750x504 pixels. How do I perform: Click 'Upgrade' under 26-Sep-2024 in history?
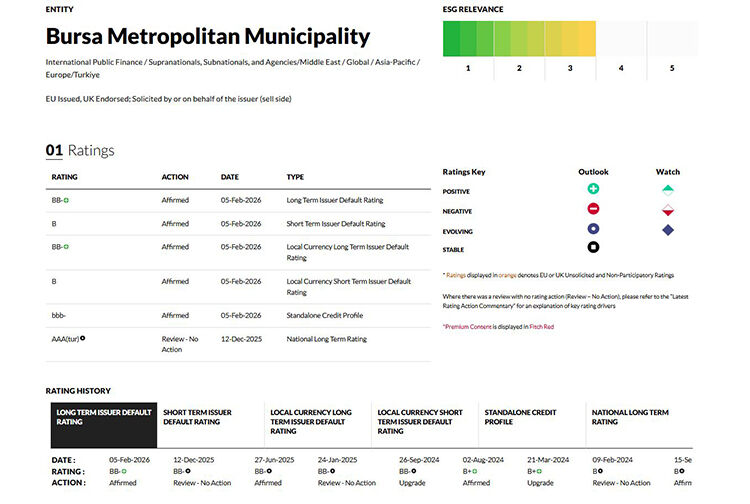pyautogui.click(x=412, y=483)
